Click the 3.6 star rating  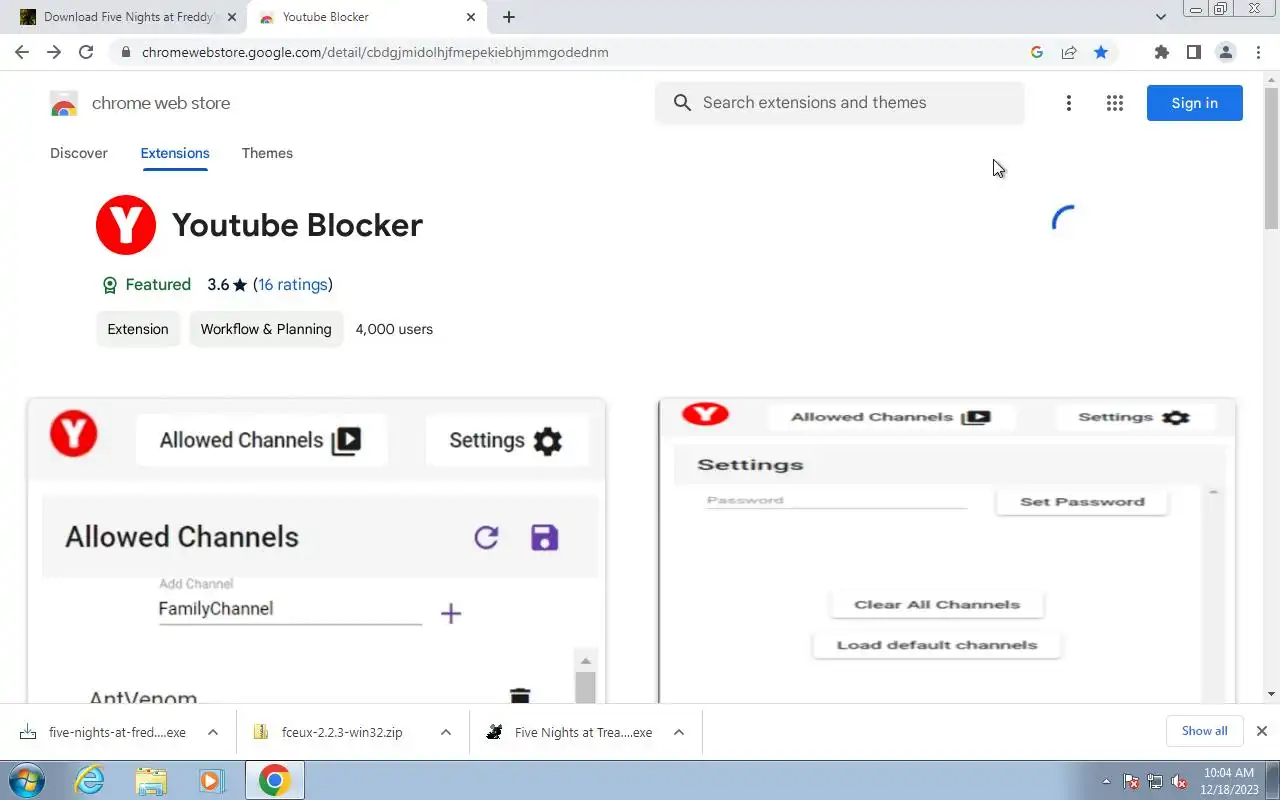point(227,285)
